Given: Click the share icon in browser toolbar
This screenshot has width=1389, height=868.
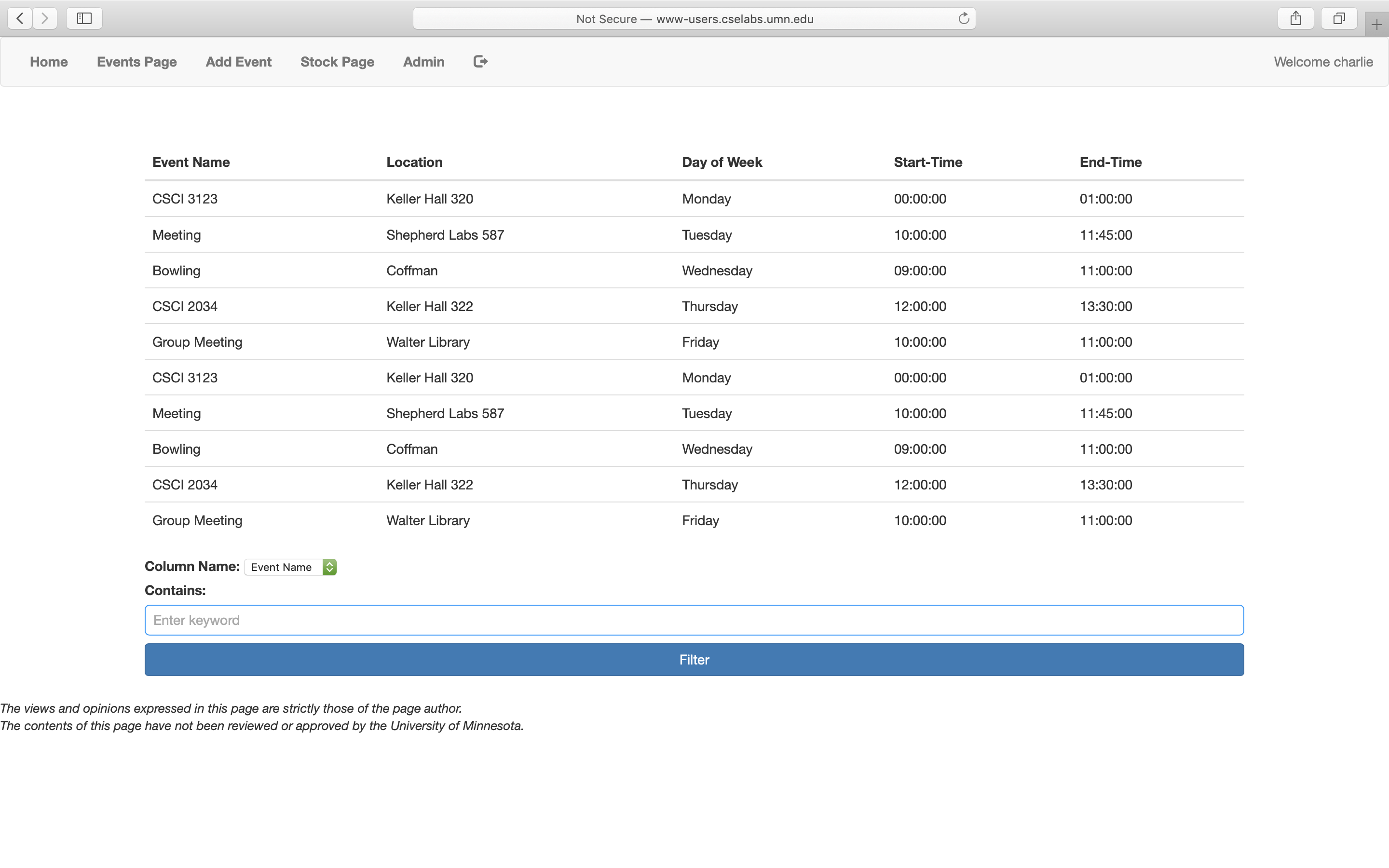Looking at the screenshot, I should 1295,18.
